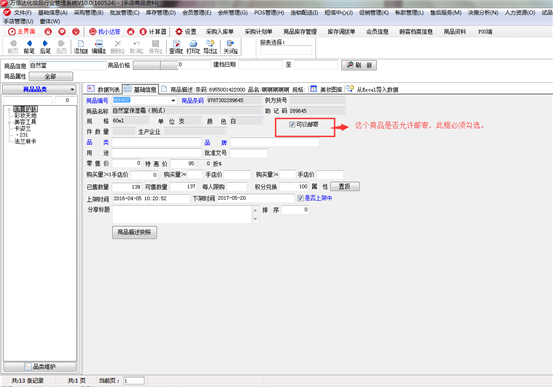The image size is (553, 387).
Task: Click the 后页 next page icon
Action: (x=61, y=43)
